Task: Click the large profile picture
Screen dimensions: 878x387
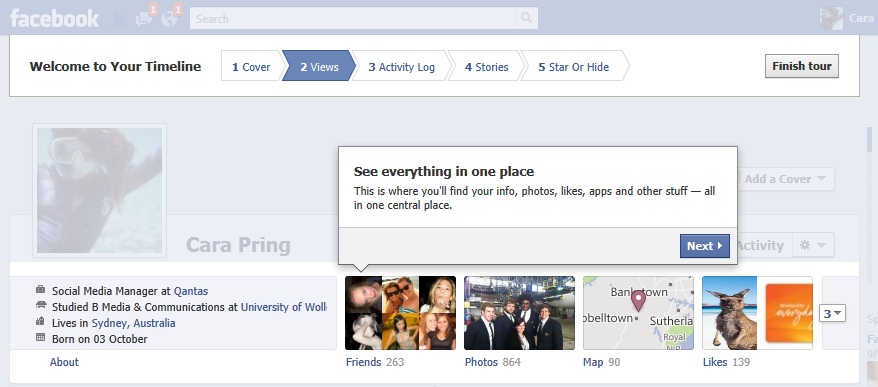Action: coord(100,190)
